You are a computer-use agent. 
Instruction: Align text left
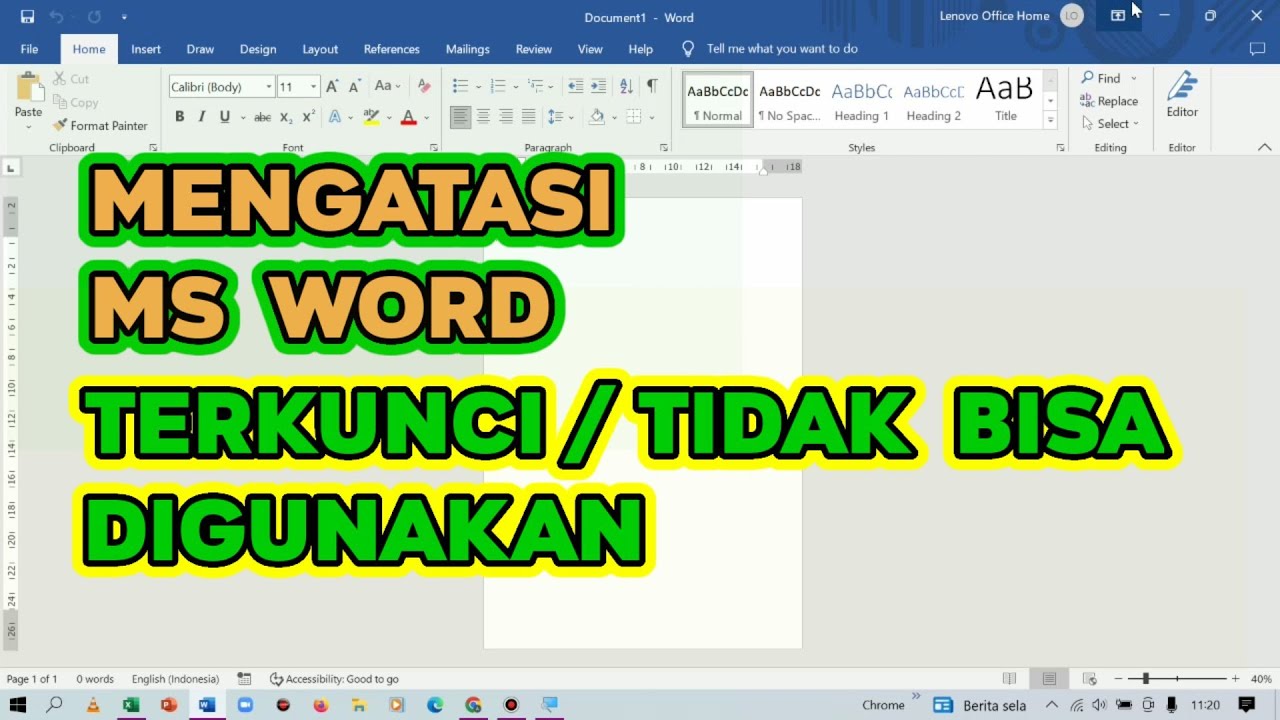click(x=460, y=117)
